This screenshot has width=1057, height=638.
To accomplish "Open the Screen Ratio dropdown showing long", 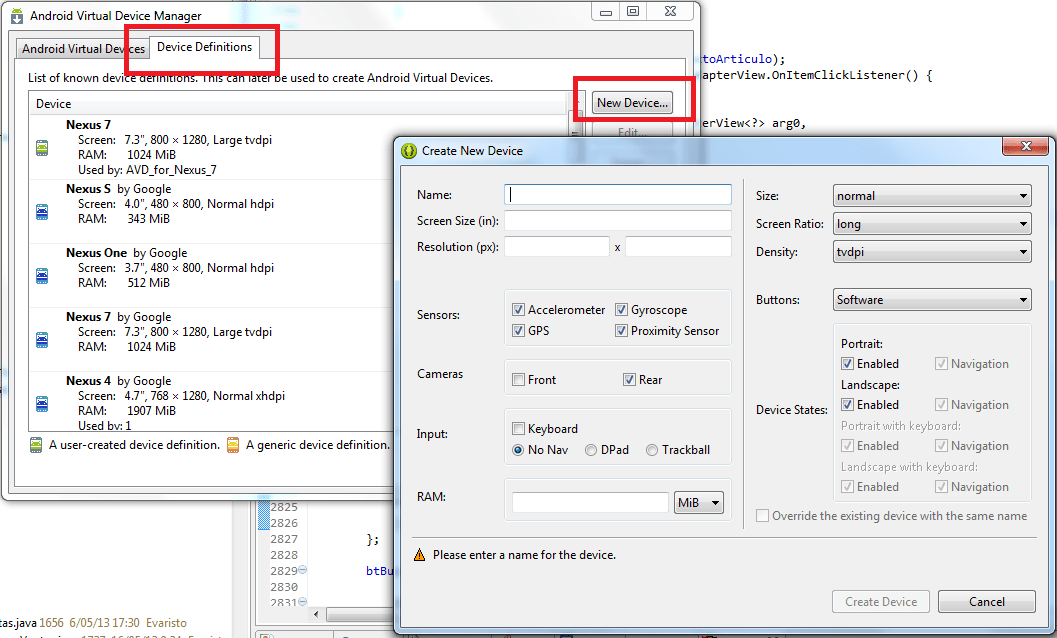I will (x=932, y=224).
